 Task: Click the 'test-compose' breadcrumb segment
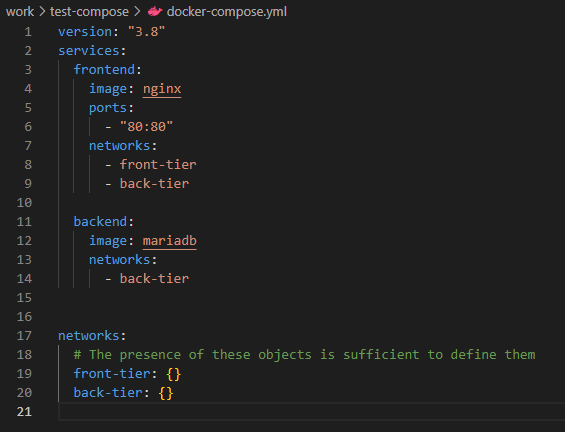(89, 12)
